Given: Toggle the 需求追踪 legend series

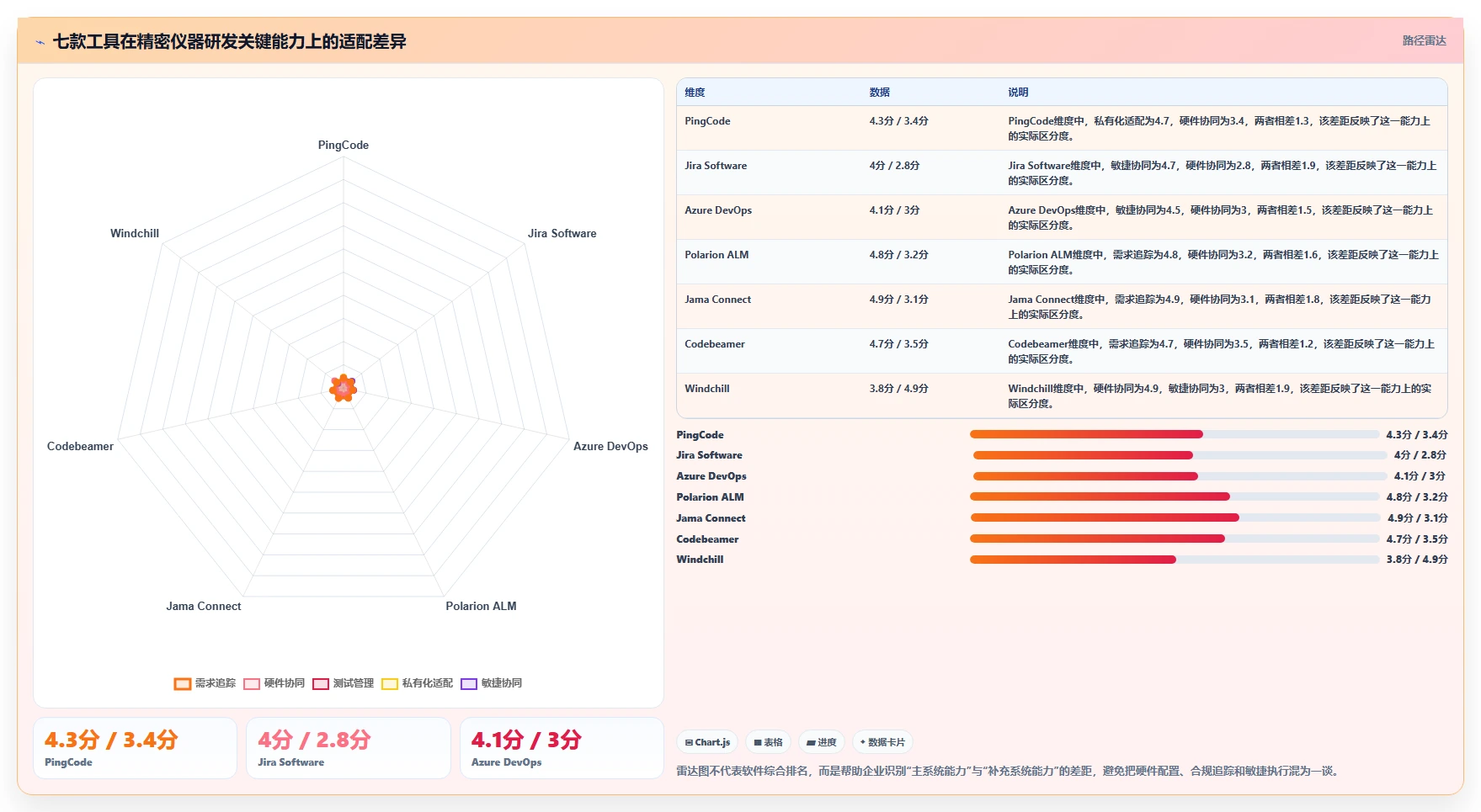Looking at the screenshot, I should [x=205, y=683].
